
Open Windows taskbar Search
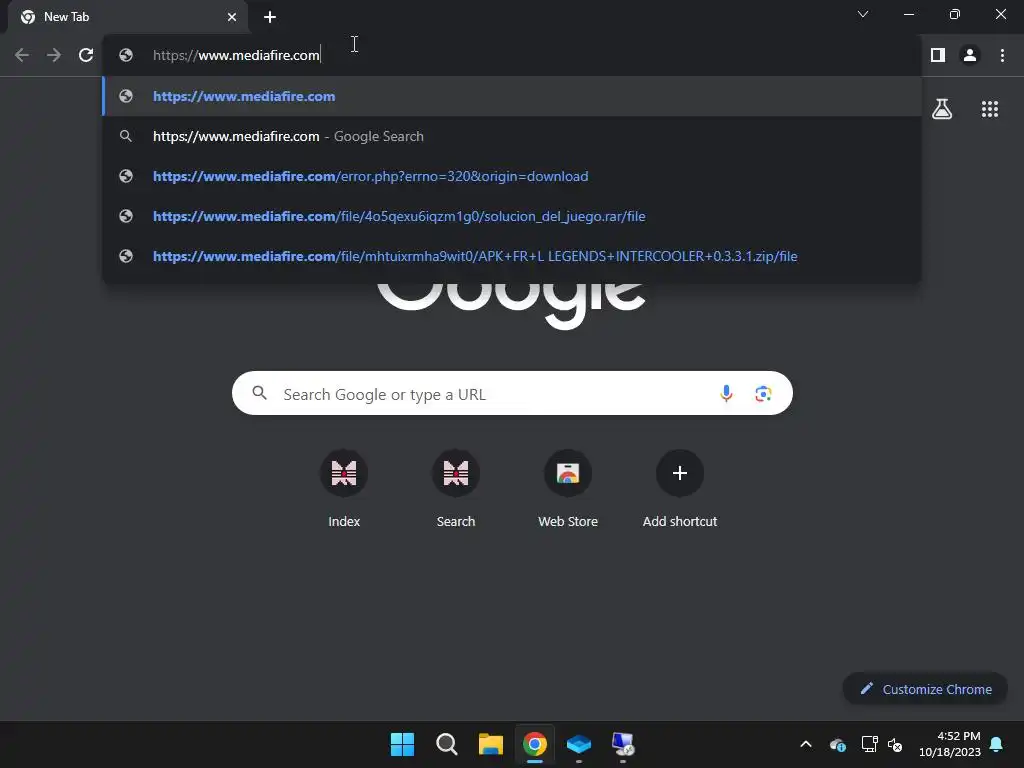[447, 744]
